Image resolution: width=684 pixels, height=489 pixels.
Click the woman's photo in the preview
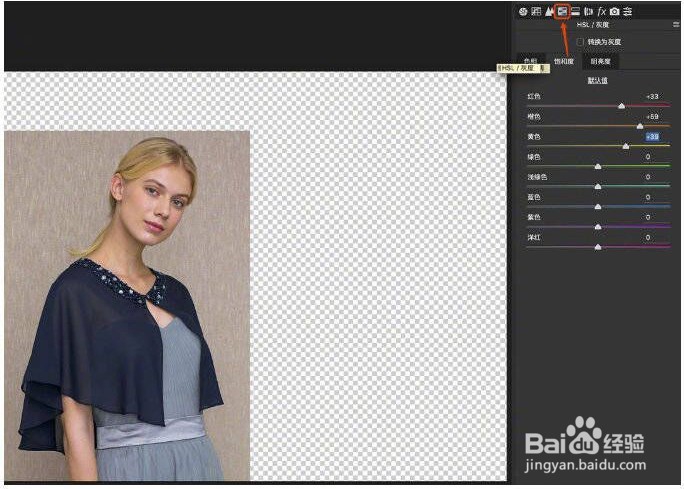coord(127,305)
